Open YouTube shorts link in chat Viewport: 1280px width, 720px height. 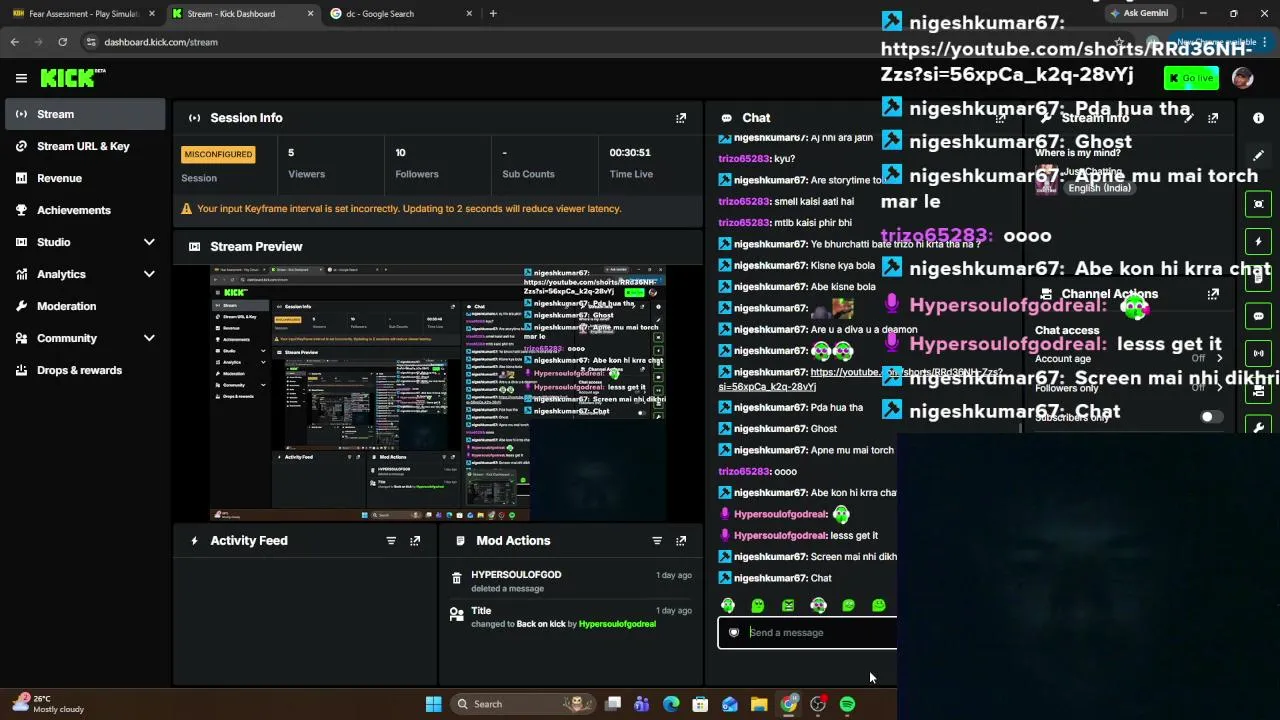(x=860, y=379)
